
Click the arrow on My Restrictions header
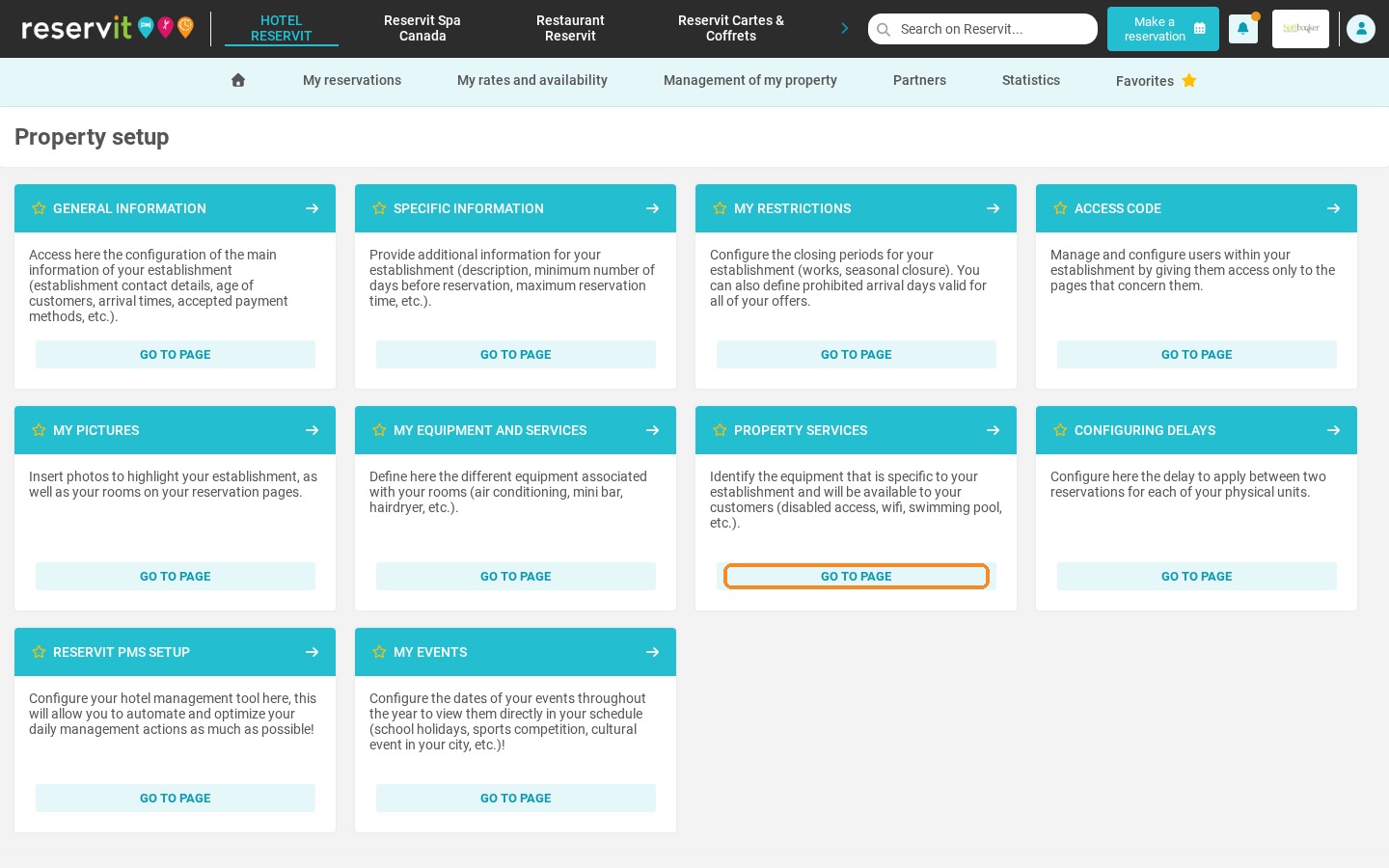(x=993, y=208)
